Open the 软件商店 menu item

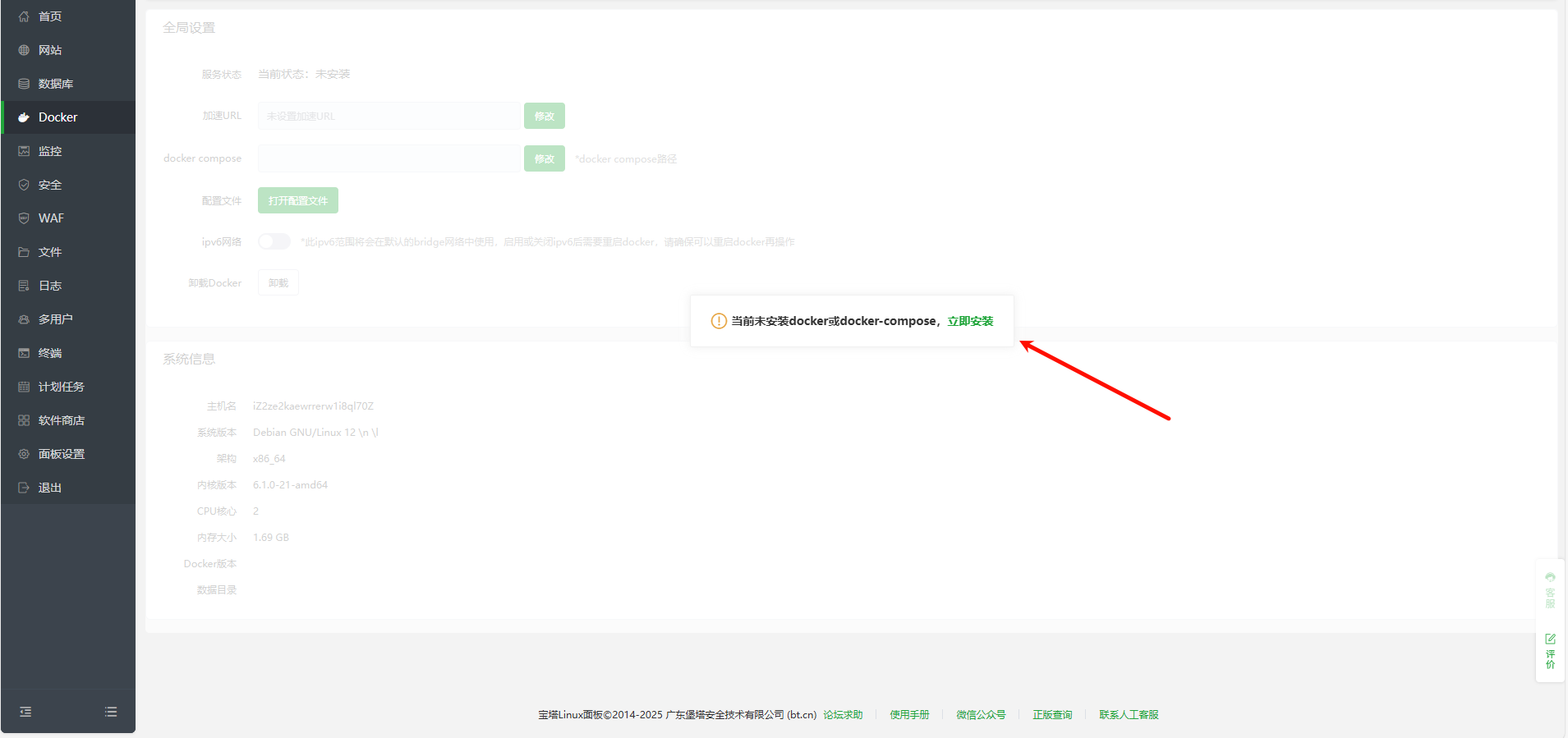click(x=62, y=420)
